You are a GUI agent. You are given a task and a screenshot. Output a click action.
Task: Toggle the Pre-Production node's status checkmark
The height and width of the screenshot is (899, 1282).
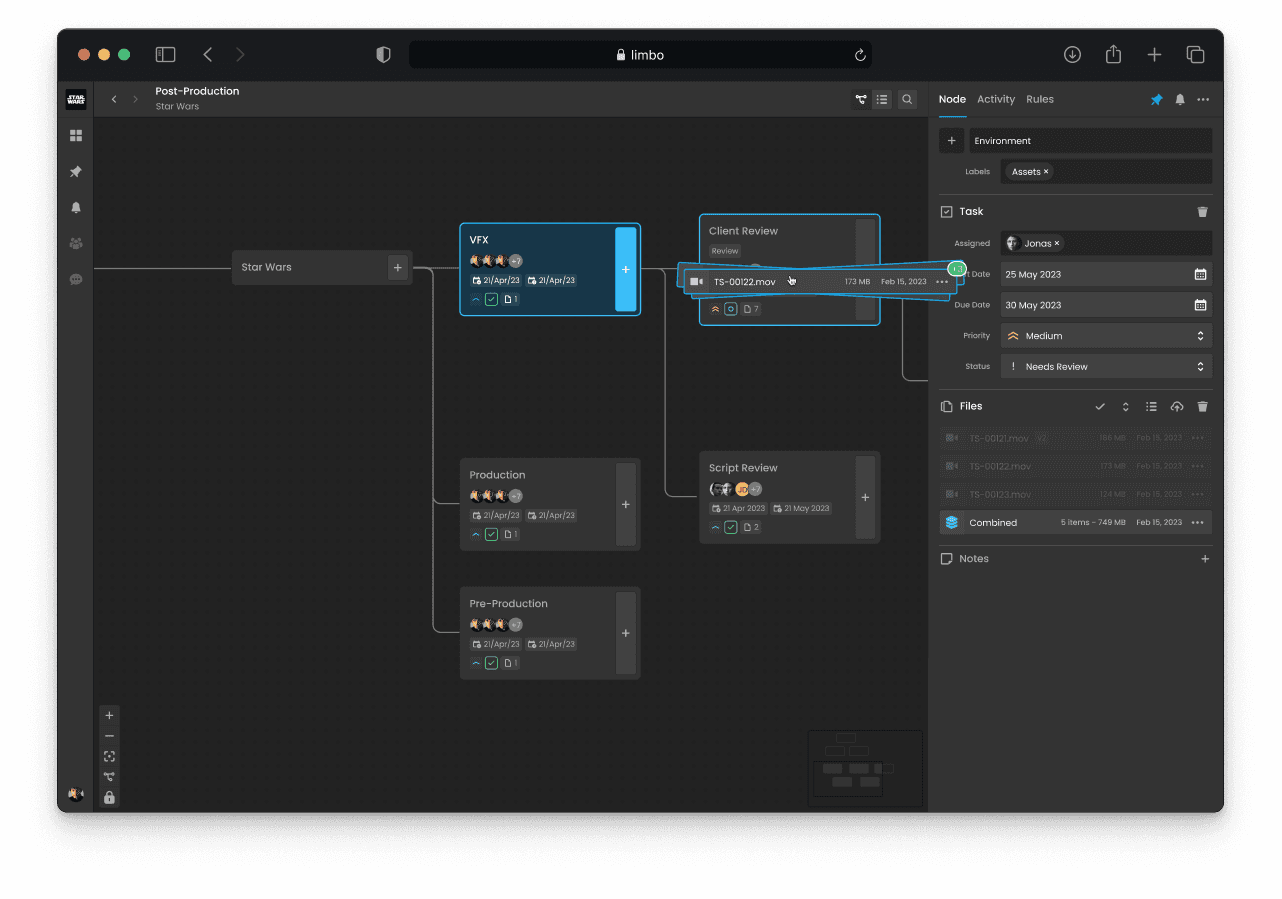[x=491, y=663]
